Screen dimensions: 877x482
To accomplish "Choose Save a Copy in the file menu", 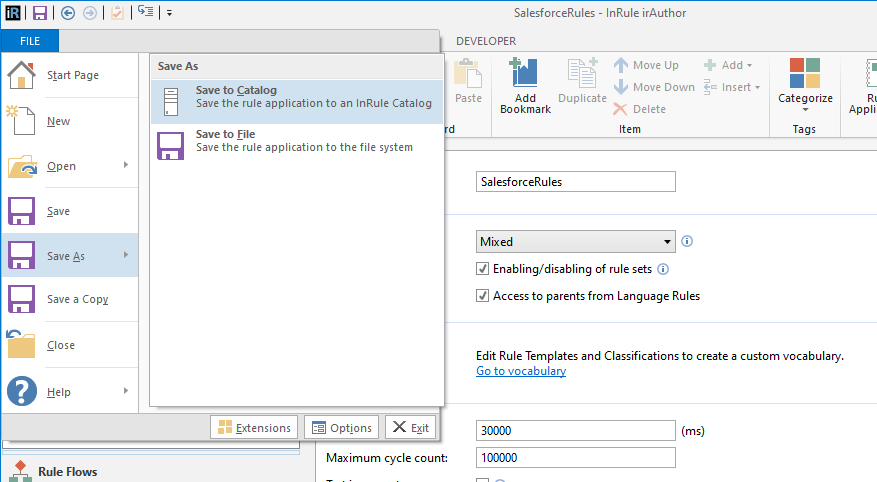I will [x=70, y=299].
